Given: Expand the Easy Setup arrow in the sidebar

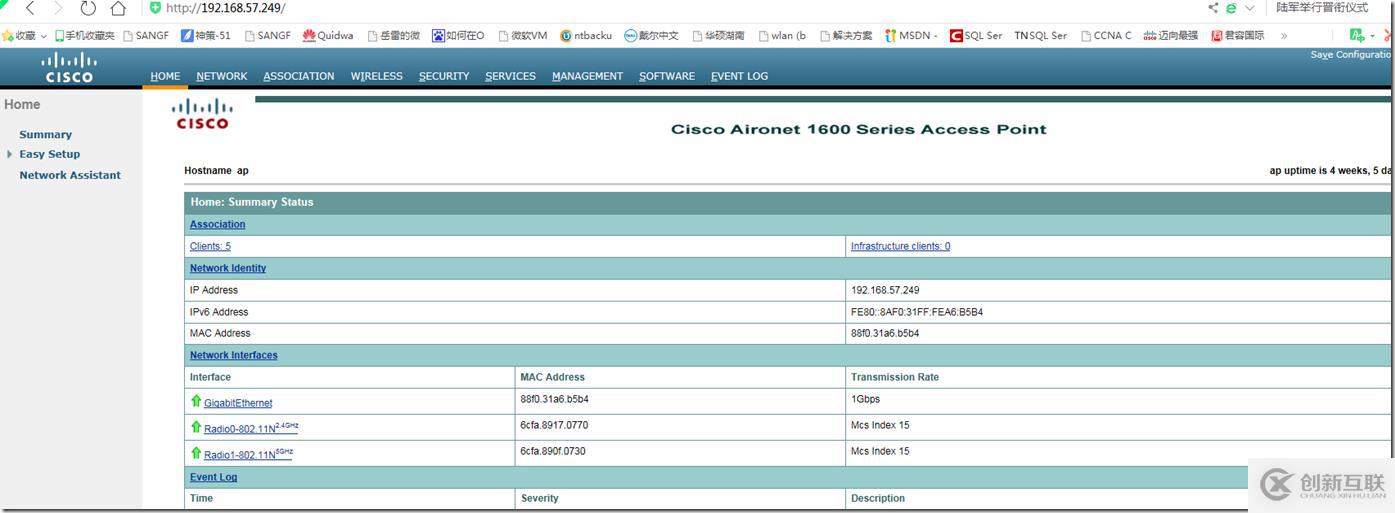Looking at the screenshot, I should 10,154.
